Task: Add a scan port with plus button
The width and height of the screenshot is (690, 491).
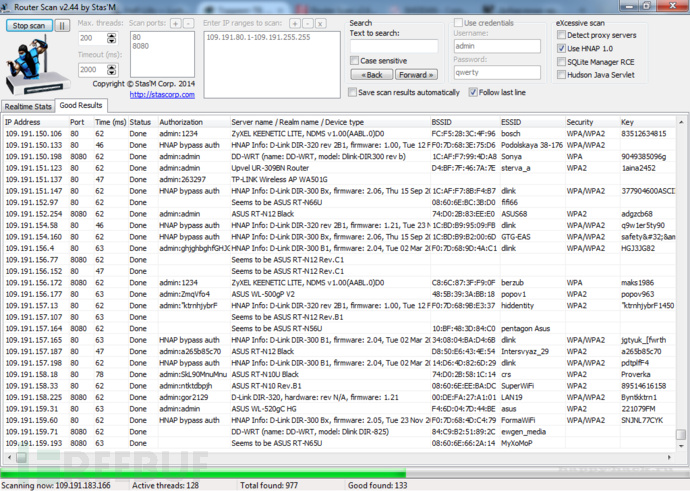Action: (176, 23)
